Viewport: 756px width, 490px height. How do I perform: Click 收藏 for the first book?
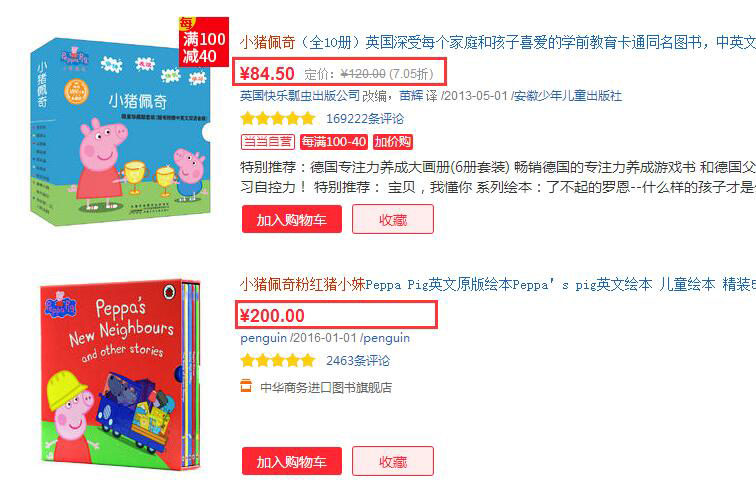tap(393, 219)
